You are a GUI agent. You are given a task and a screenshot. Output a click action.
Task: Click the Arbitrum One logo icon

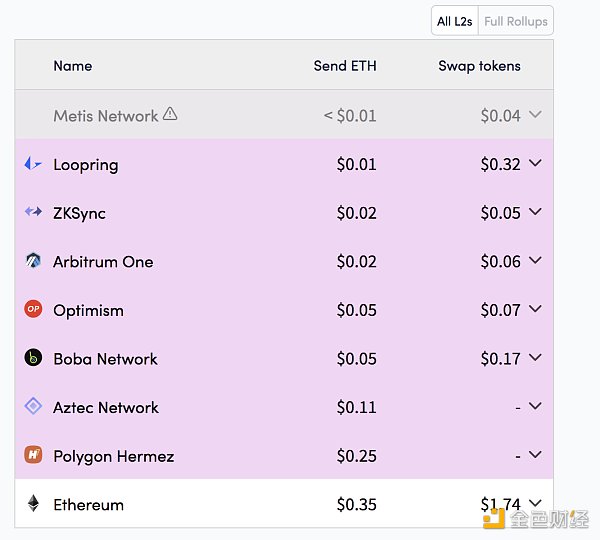(x=33, y=262)
